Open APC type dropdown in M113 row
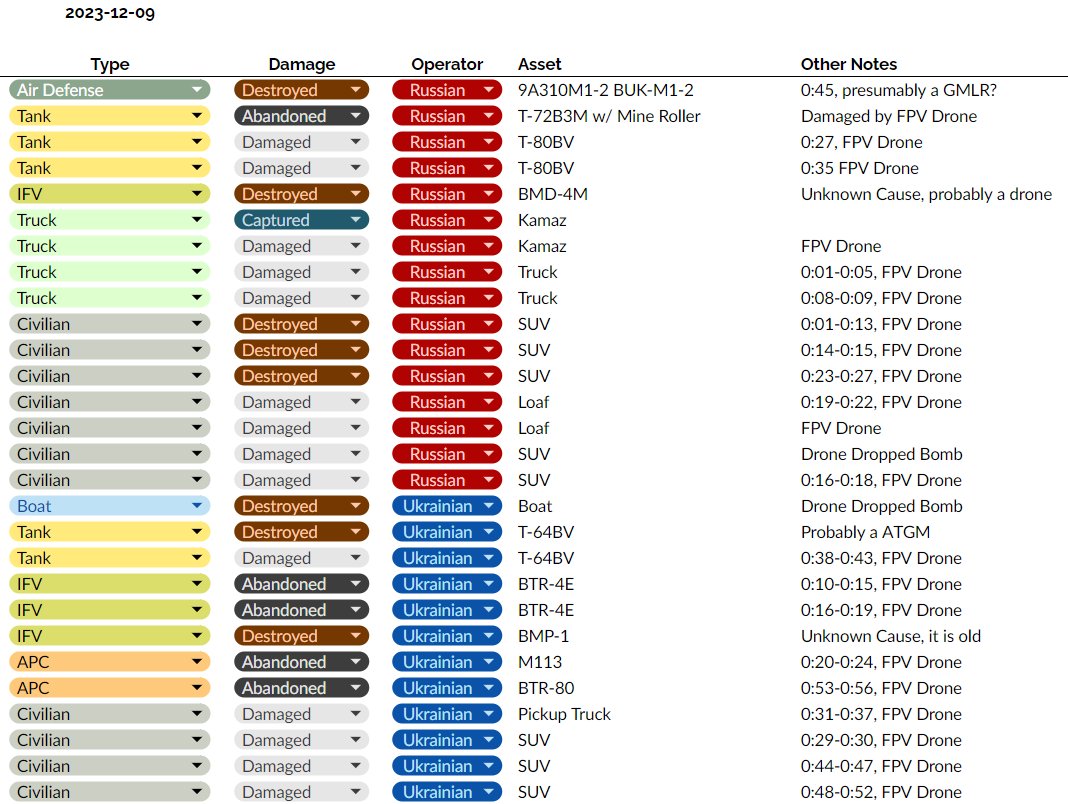Viewport: 1068px width, 804px height. 110,662
